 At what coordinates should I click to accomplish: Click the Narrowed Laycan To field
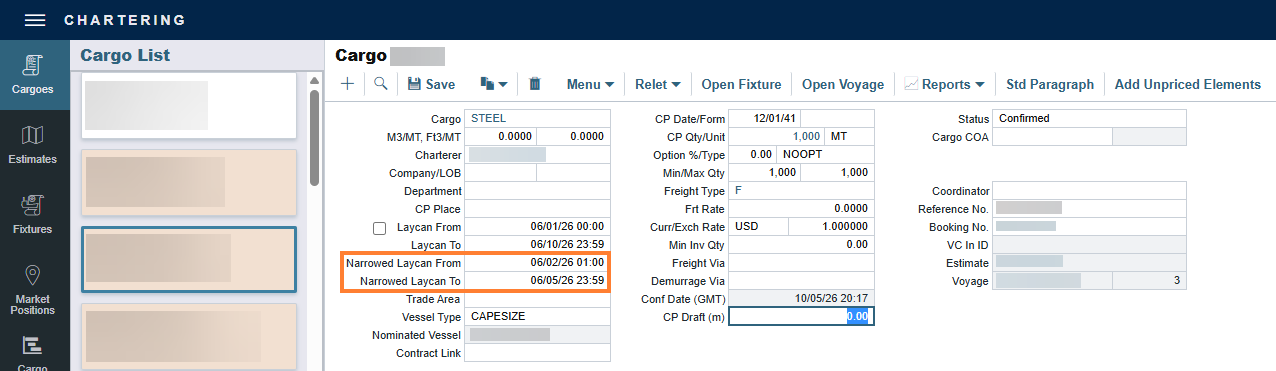coord(537,281)
